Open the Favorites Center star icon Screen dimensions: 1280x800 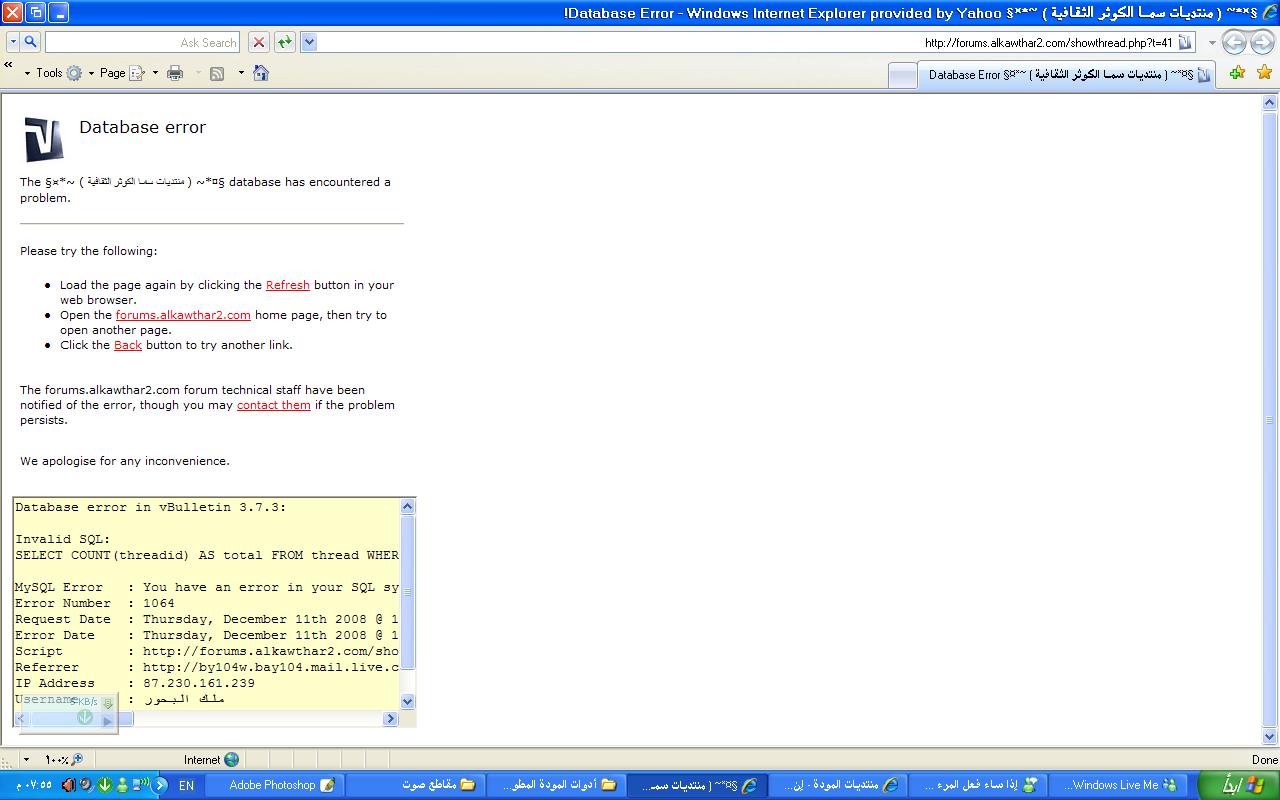1264,73
